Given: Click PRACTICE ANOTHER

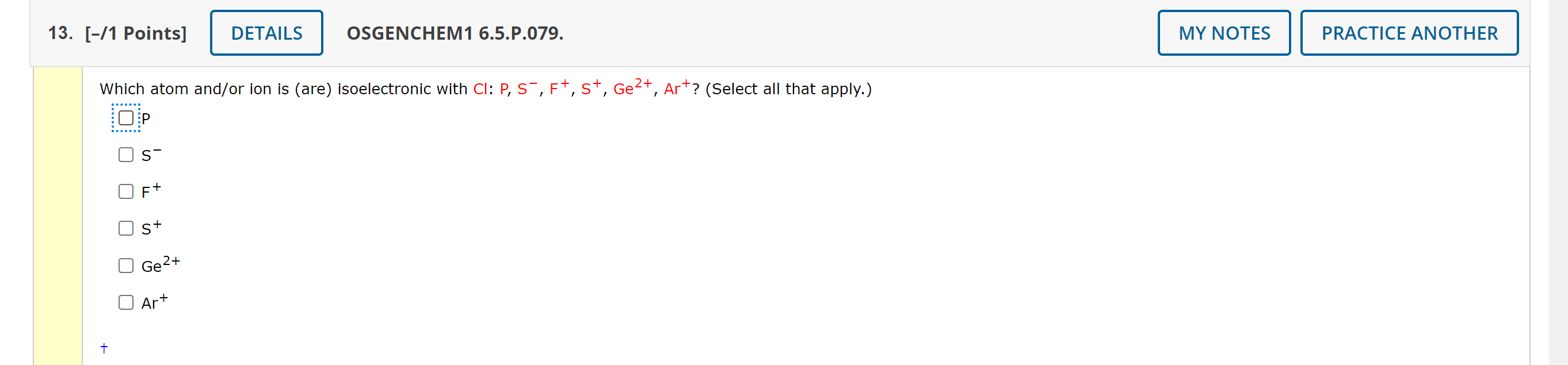Looking at the screenshot, I should point(1410,33).
